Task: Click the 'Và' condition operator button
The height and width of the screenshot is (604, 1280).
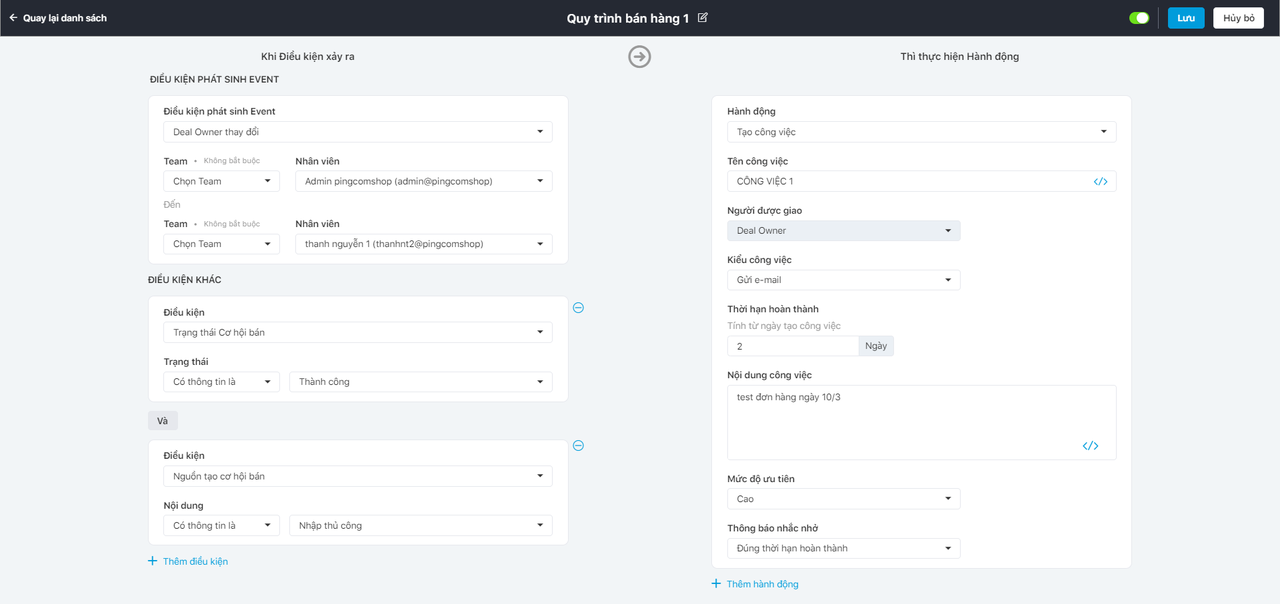Action: pos(162,421)
